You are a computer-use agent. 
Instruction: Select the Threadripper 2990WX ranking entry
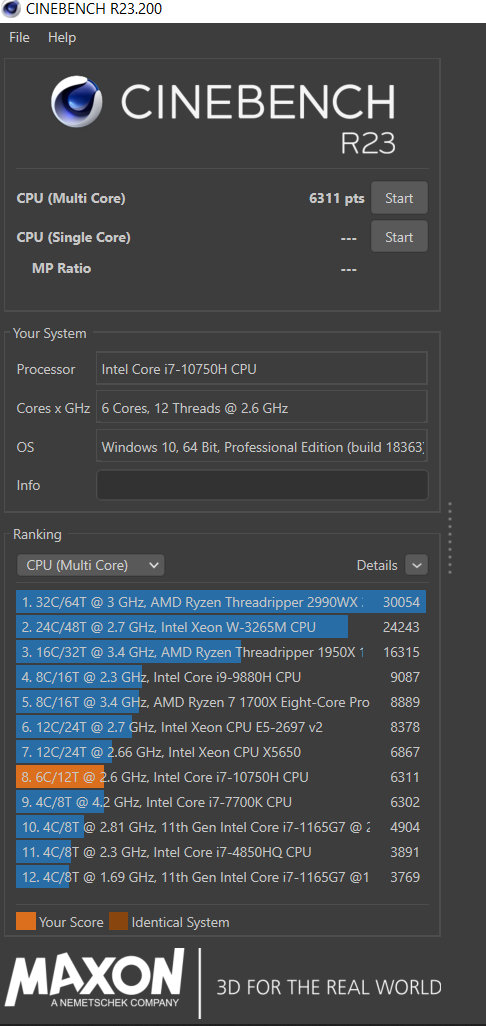pos(221,602)
